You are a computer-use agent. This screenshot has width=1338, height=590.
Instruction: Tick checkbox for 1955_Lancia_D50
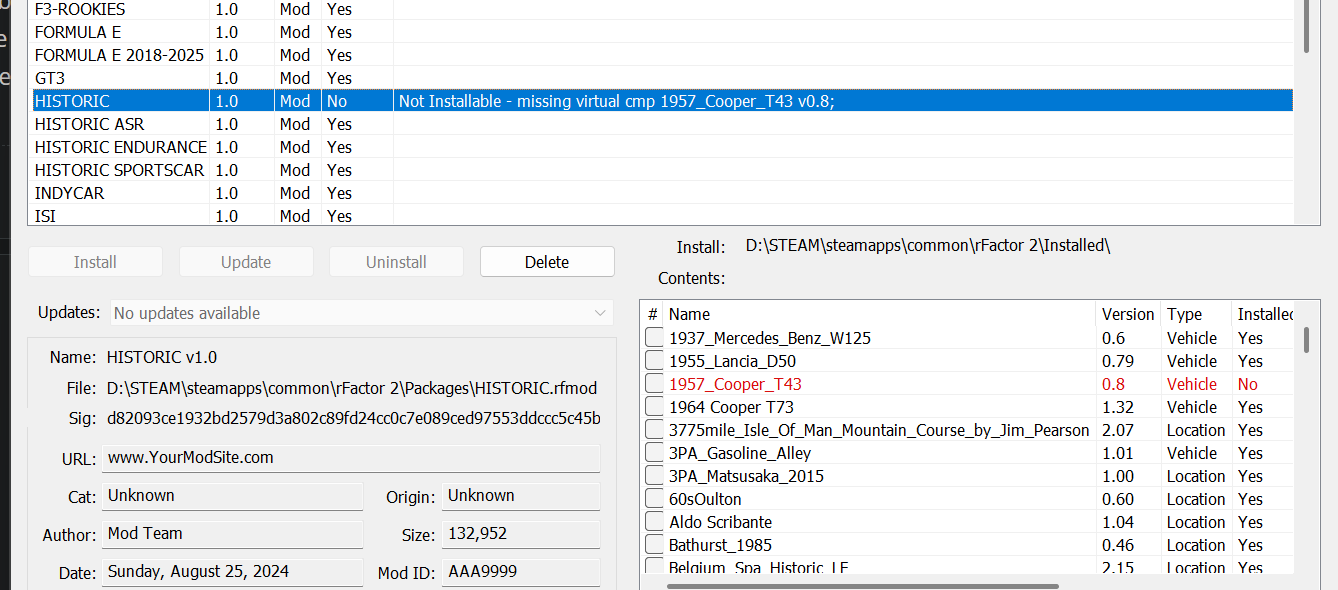point(654,361)
